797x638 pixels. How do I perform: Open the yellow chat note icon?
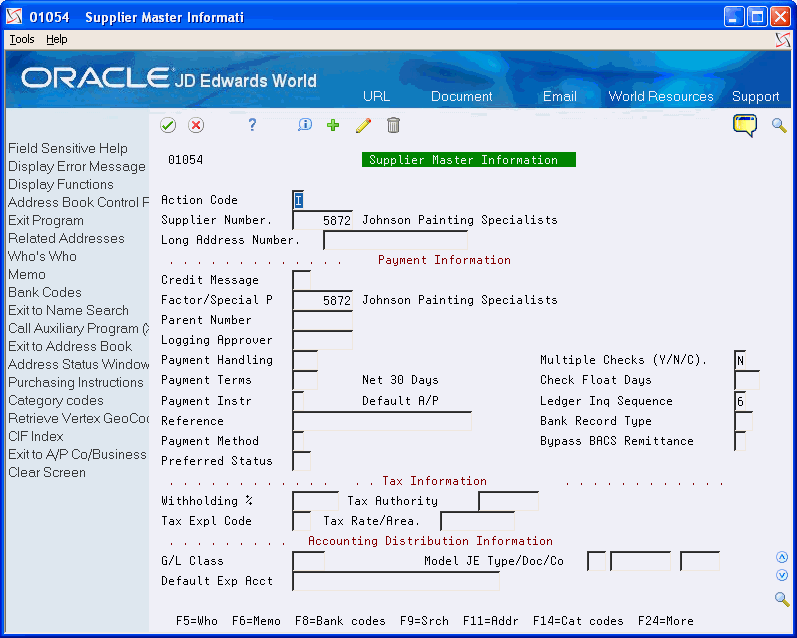point(745,125)
